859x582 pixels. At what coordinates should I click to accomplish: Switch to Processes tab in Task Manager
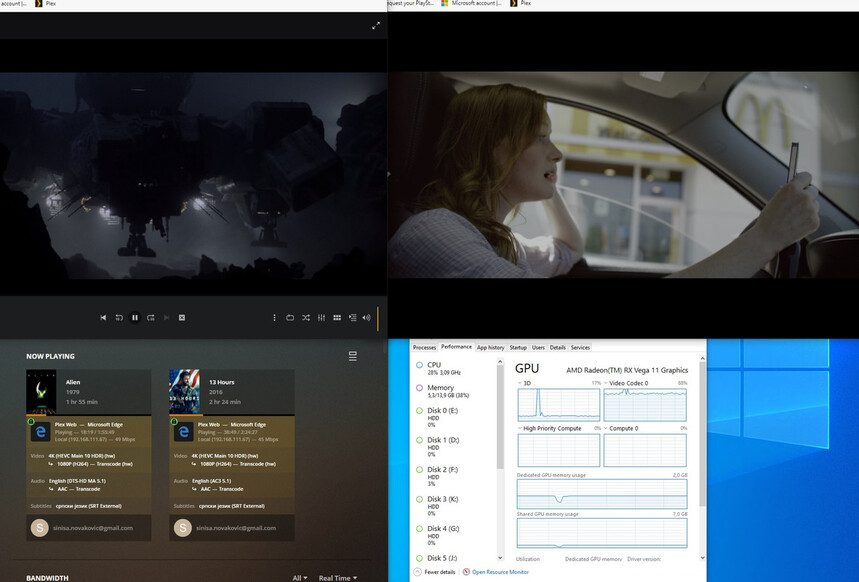click(x=424, y=347)
